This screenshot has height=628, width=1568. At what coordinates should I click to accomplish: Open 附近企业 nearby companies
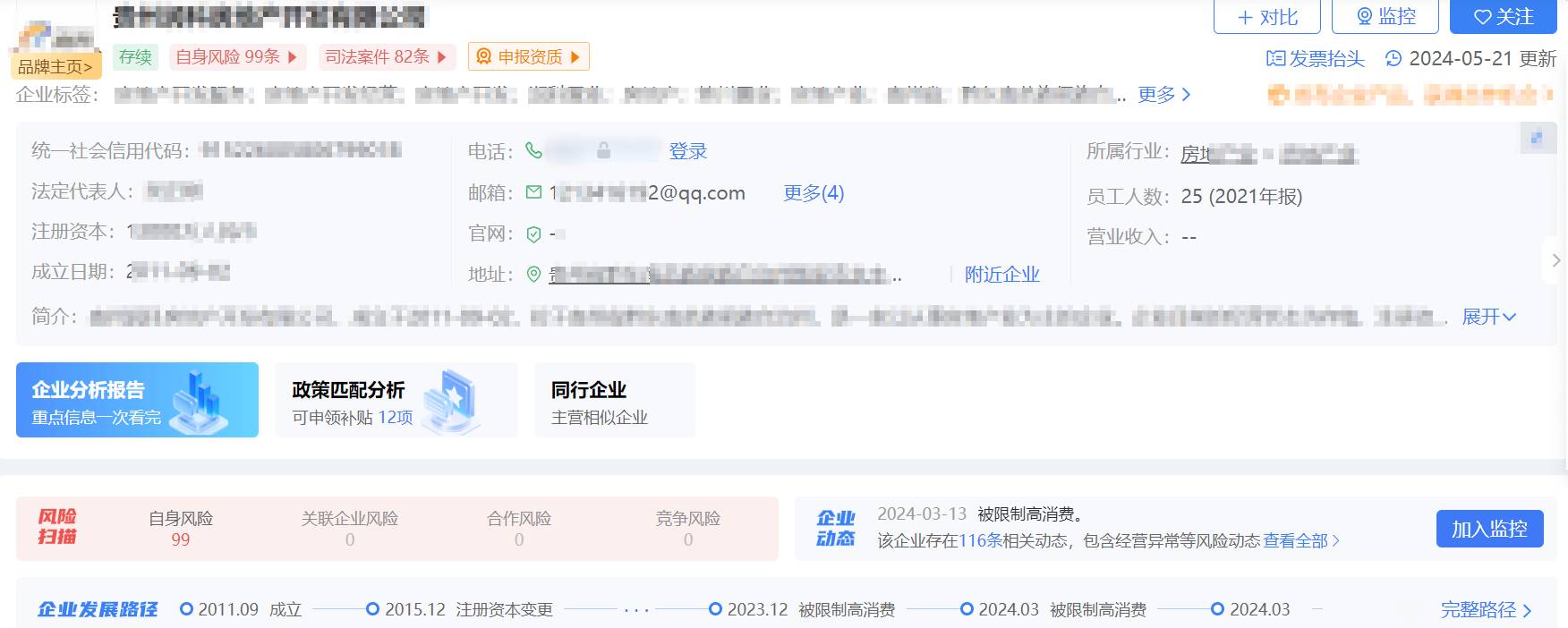1002,275
